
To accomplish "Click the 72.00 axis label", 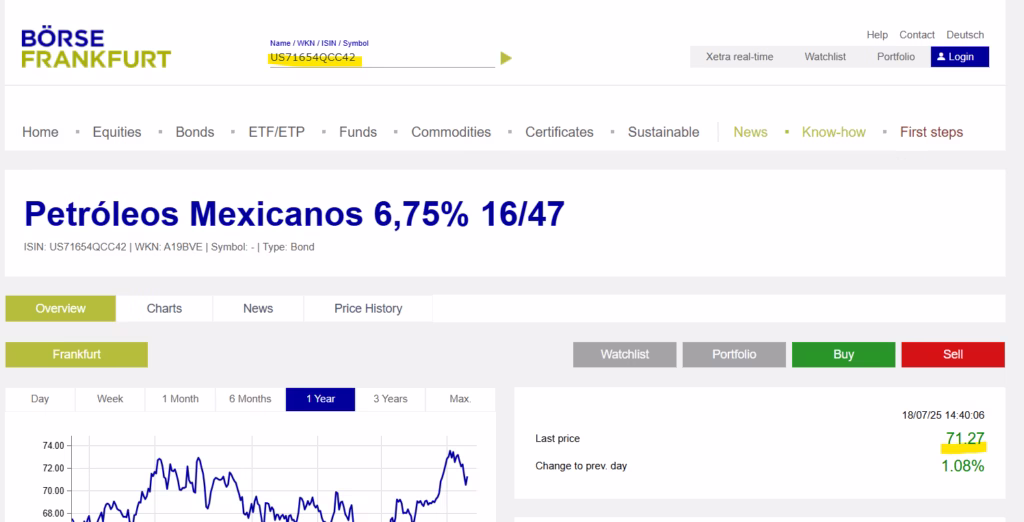I will click(54, 468).
